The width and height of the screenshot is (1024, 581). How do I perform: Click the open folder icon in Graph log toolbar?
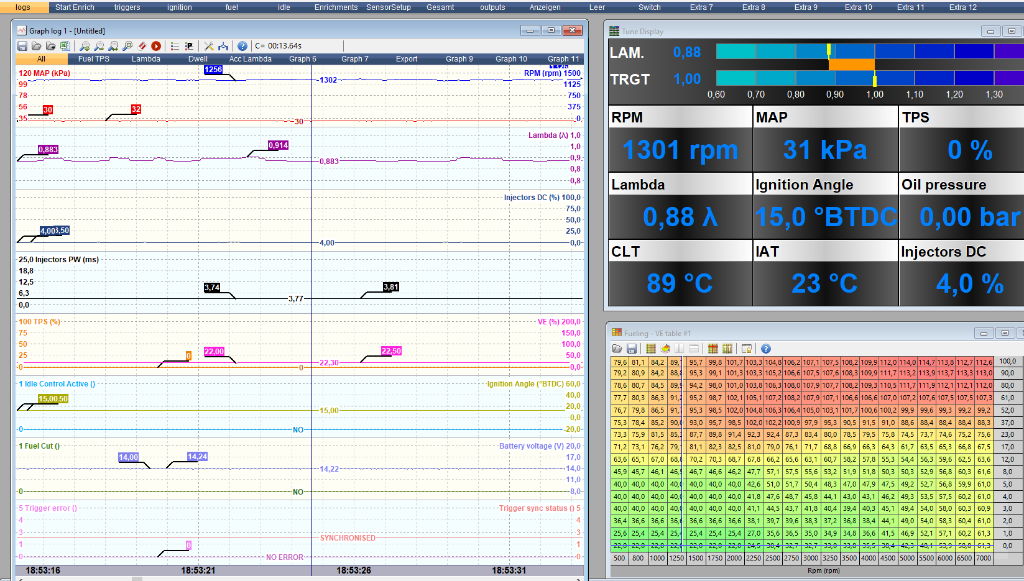tap(36, 46)
